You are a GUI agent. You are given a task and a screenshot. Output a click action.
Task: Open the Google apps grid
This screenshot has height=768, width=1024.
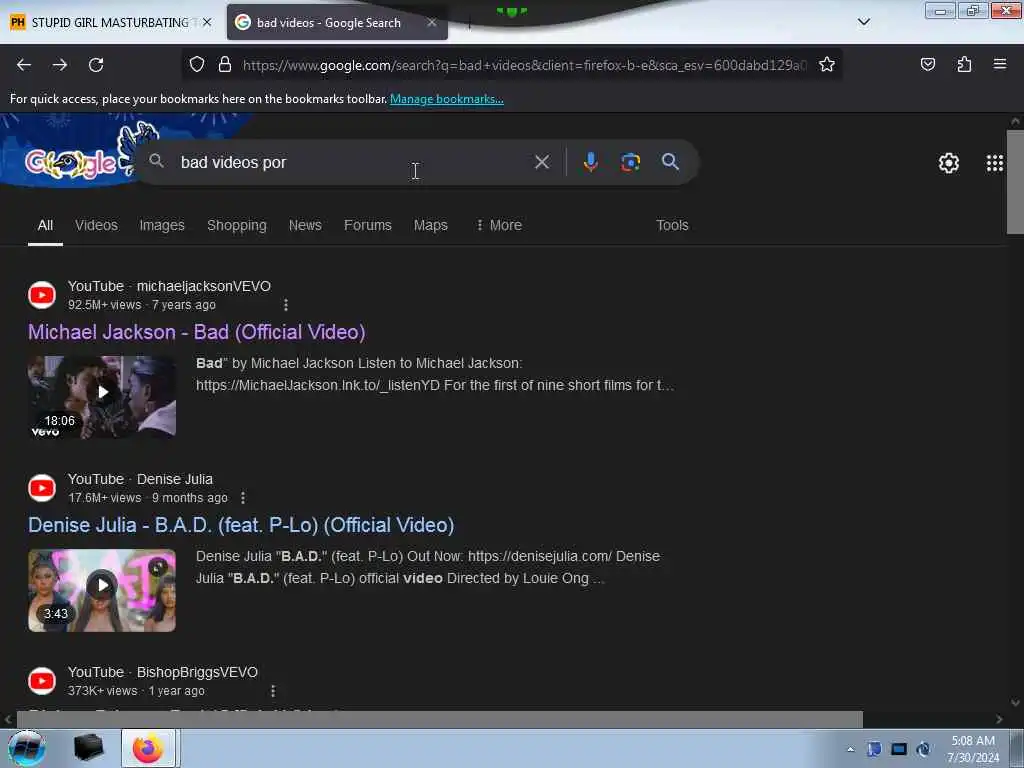[x=995, y=163]
